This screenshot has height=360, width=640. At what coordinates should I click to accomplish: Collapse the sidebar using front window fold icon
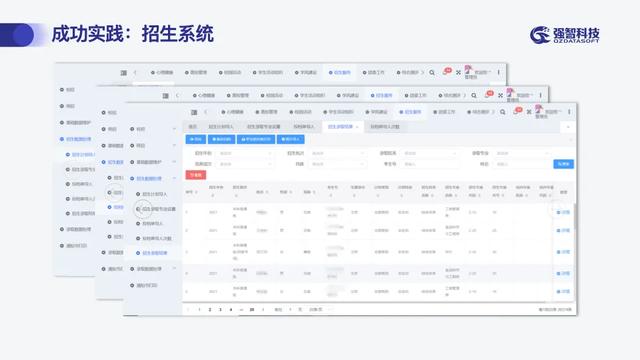point(194,112)
